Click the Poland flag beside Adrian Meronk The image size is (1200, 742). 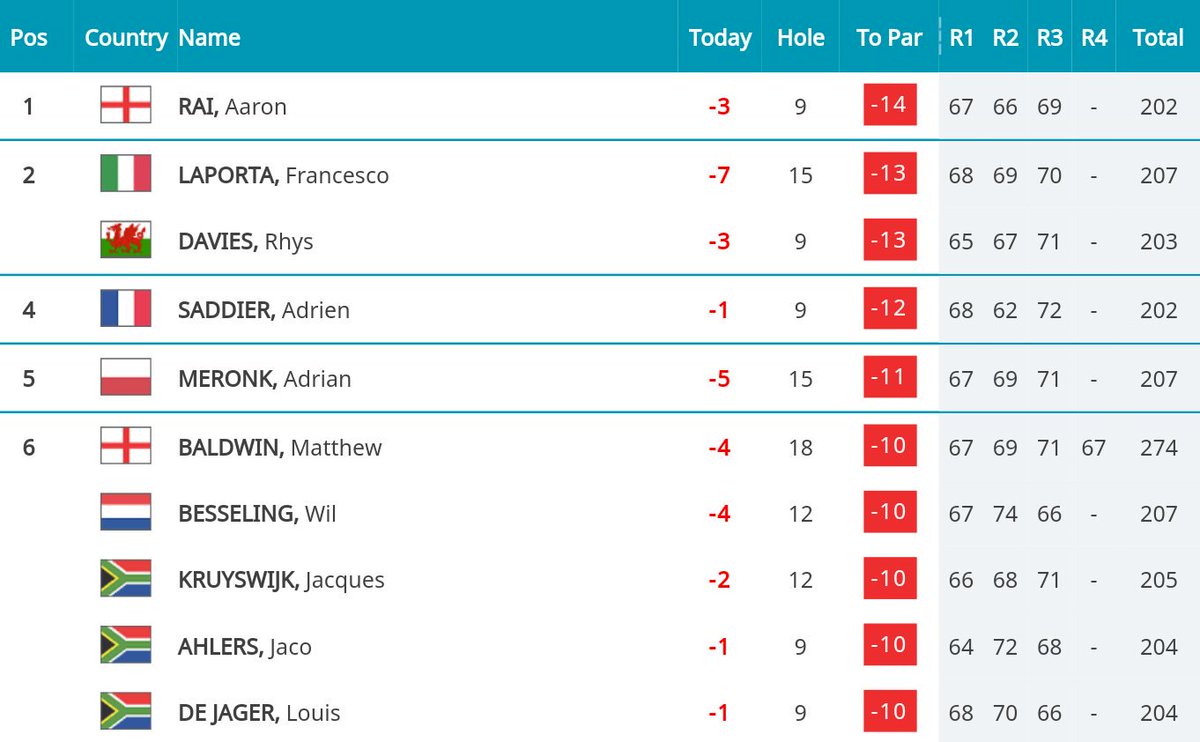click(x=126, y=378)
